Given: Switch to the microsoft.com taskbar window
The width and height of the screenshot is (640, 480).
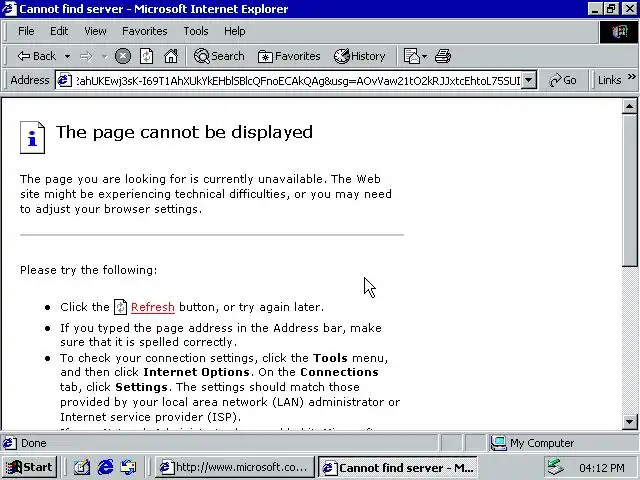Looking at the screenshot, I should [234, 467].
